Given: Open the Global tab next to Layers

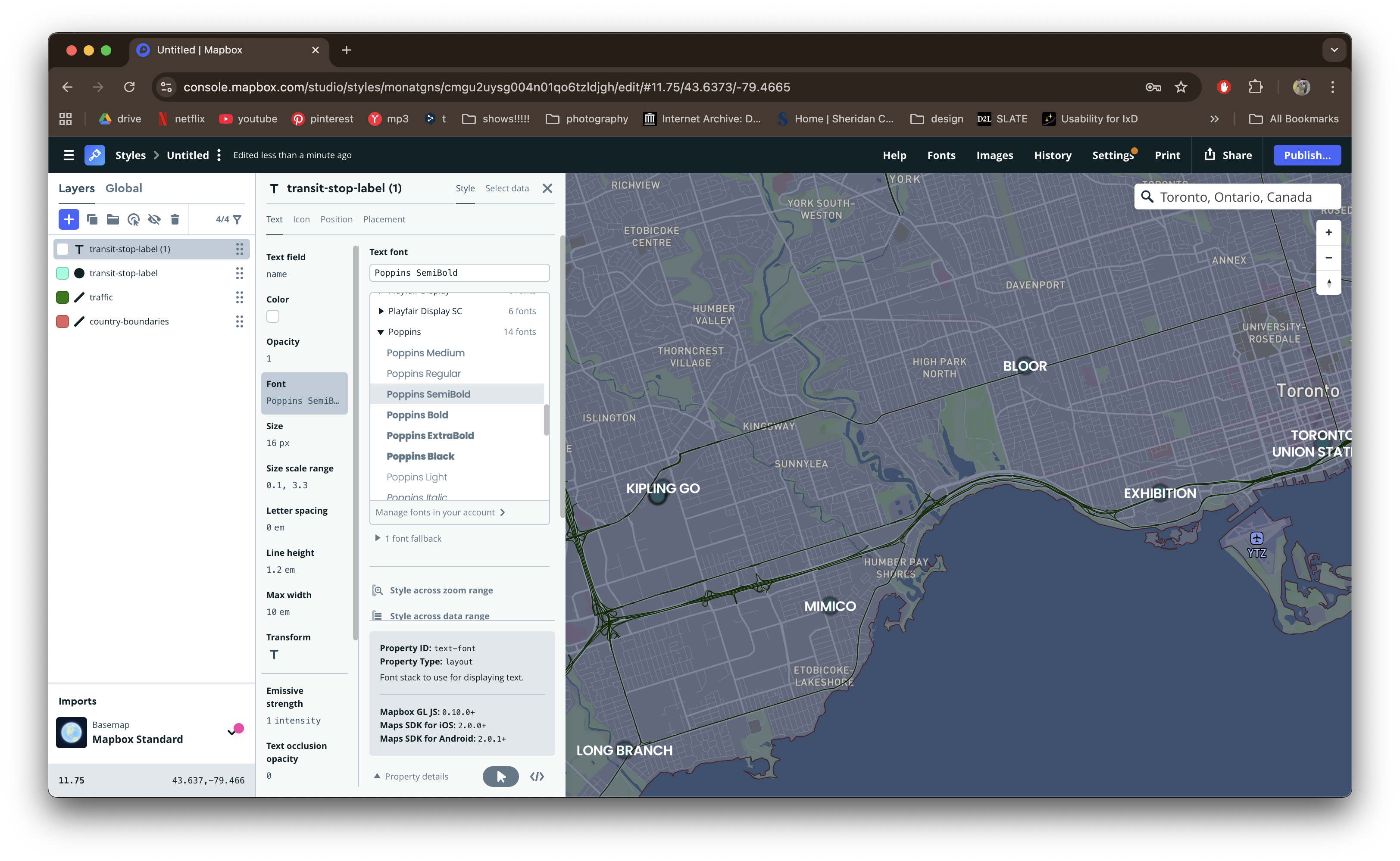Looking at the screenshot, I should pos(124,188).
